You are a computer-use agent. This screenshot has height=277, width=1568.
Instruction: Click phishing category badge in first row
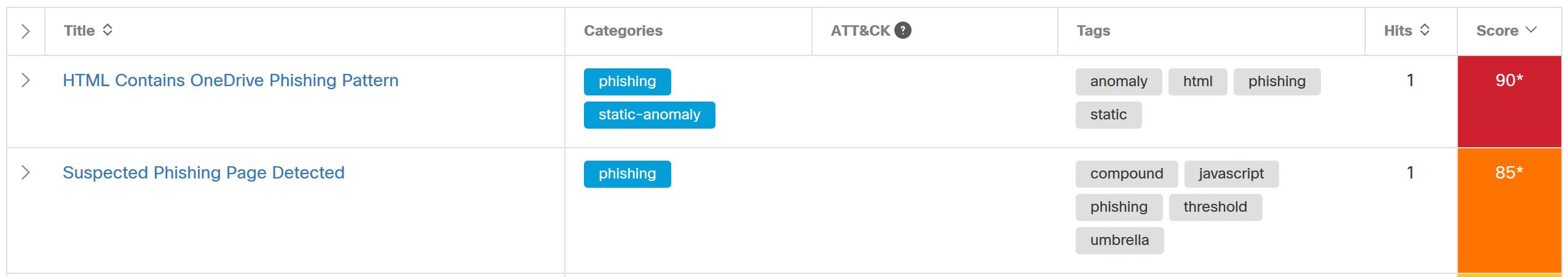627,82
